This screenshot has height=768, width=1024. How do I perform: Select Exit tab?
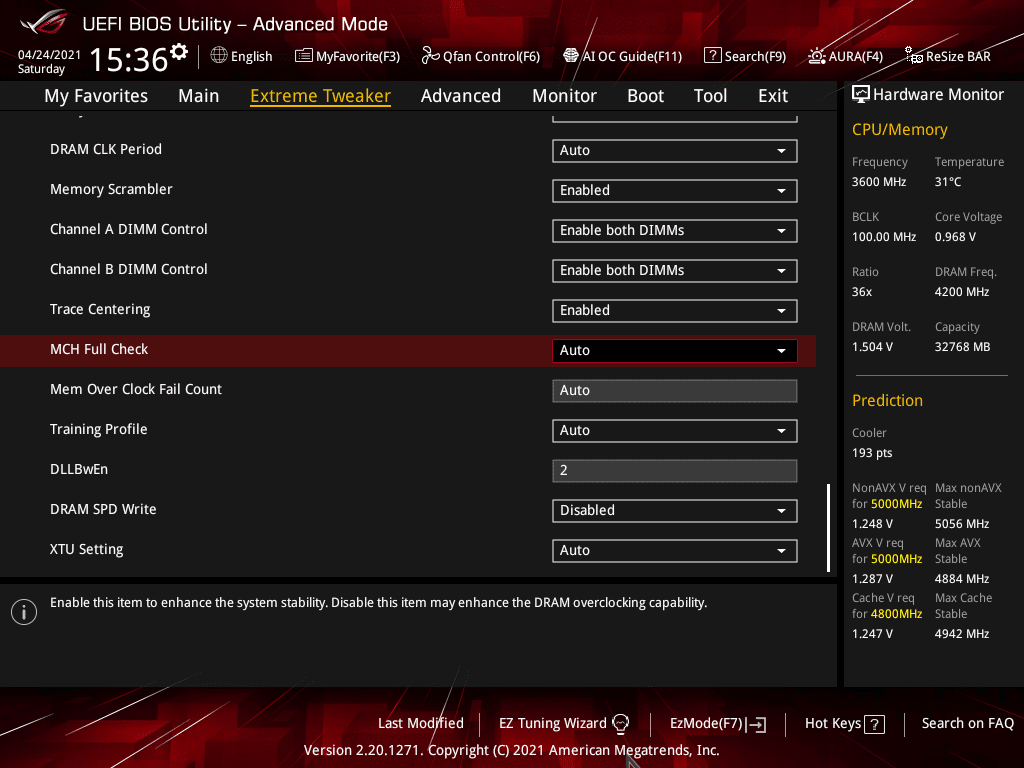773,96
